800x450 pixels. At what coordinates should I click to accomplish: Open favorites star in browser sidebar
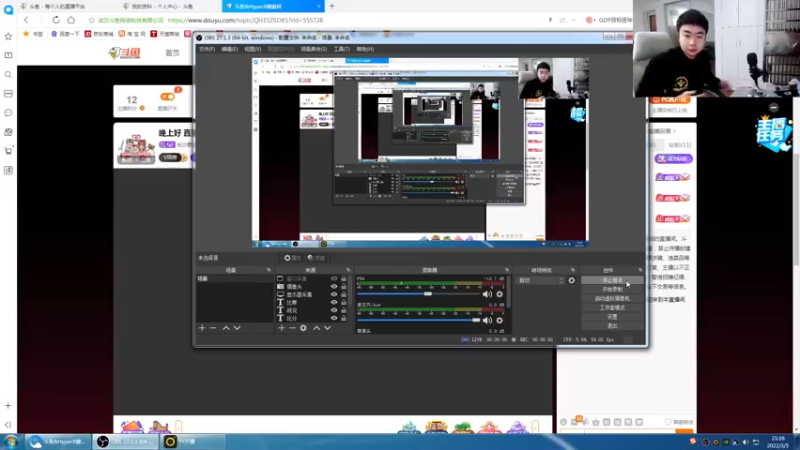pos(8,36)
